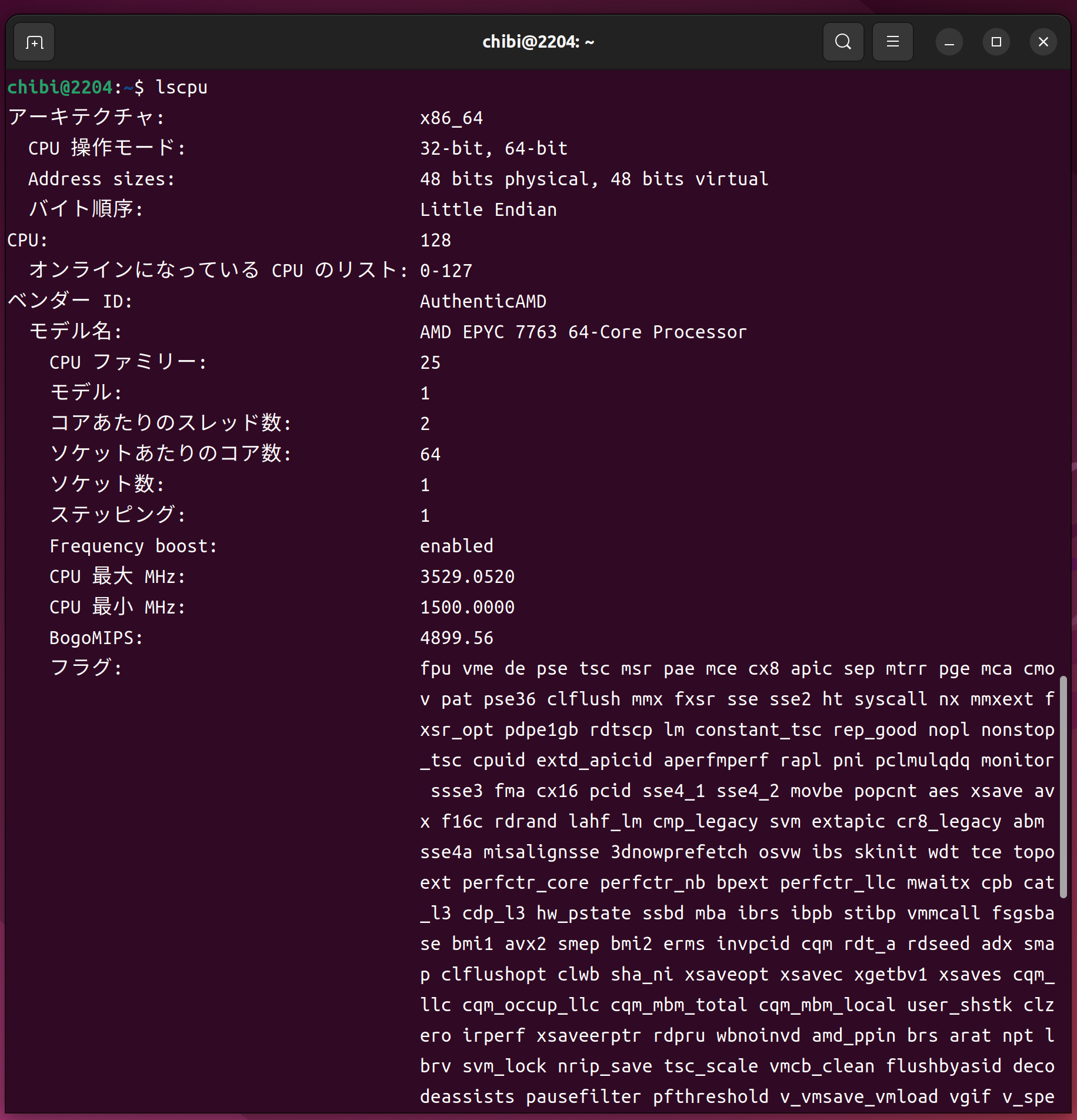Click the AMD EPYC 7763 model name
Screen dimensions: 1077x1120
pos(583,332)
